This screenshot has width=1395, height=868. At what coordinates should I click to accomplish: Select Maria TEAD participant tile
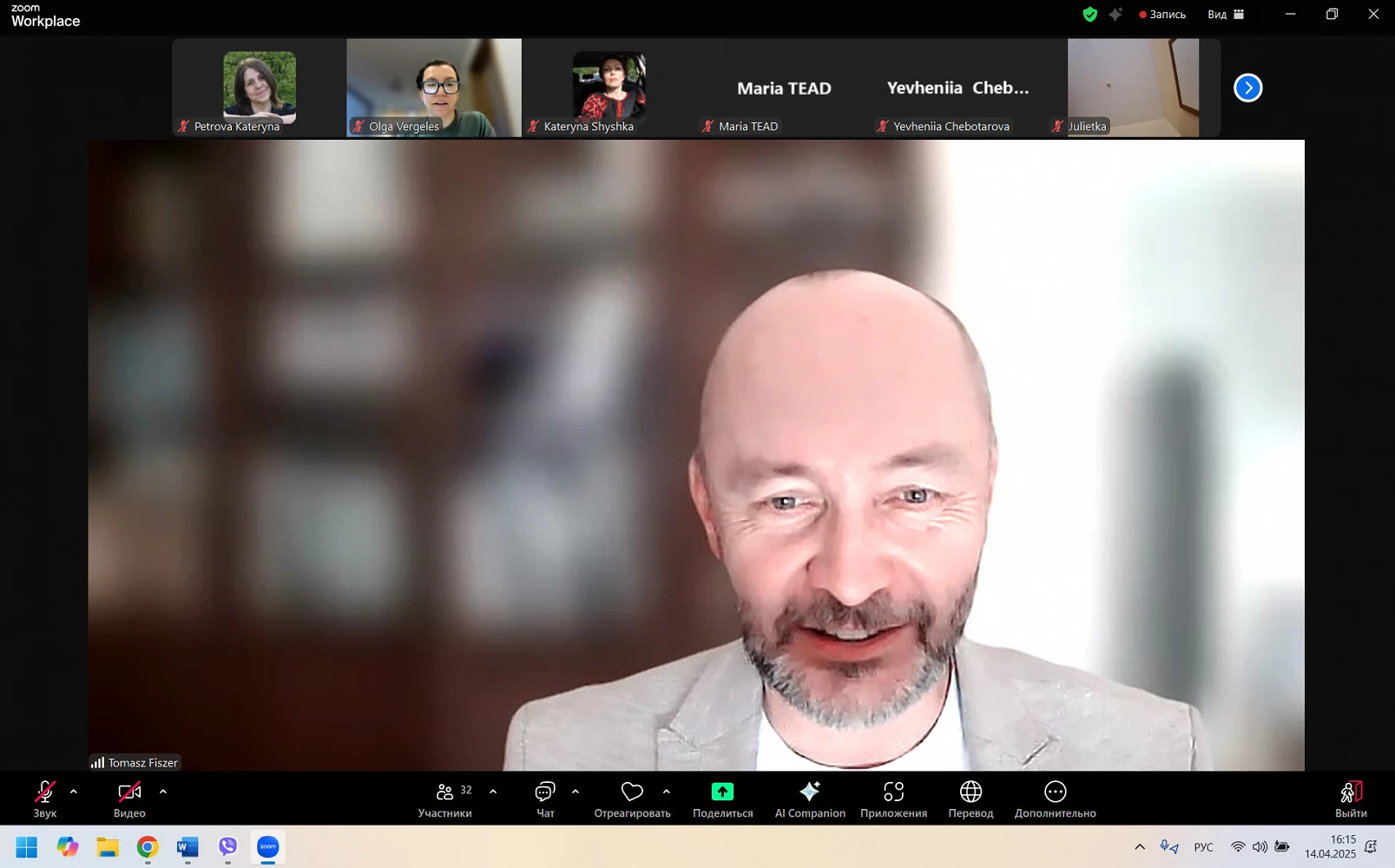coord(784,88)
